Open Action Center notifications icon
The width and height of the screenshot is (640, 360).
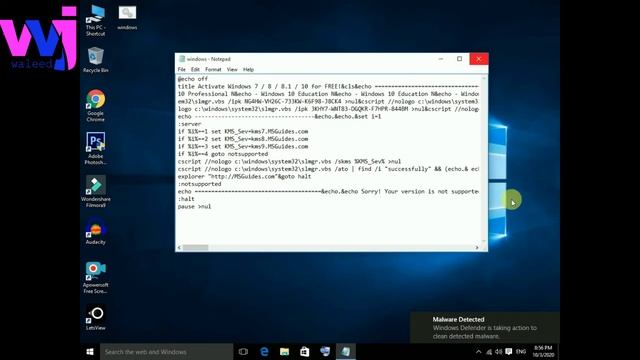point(509,351)
